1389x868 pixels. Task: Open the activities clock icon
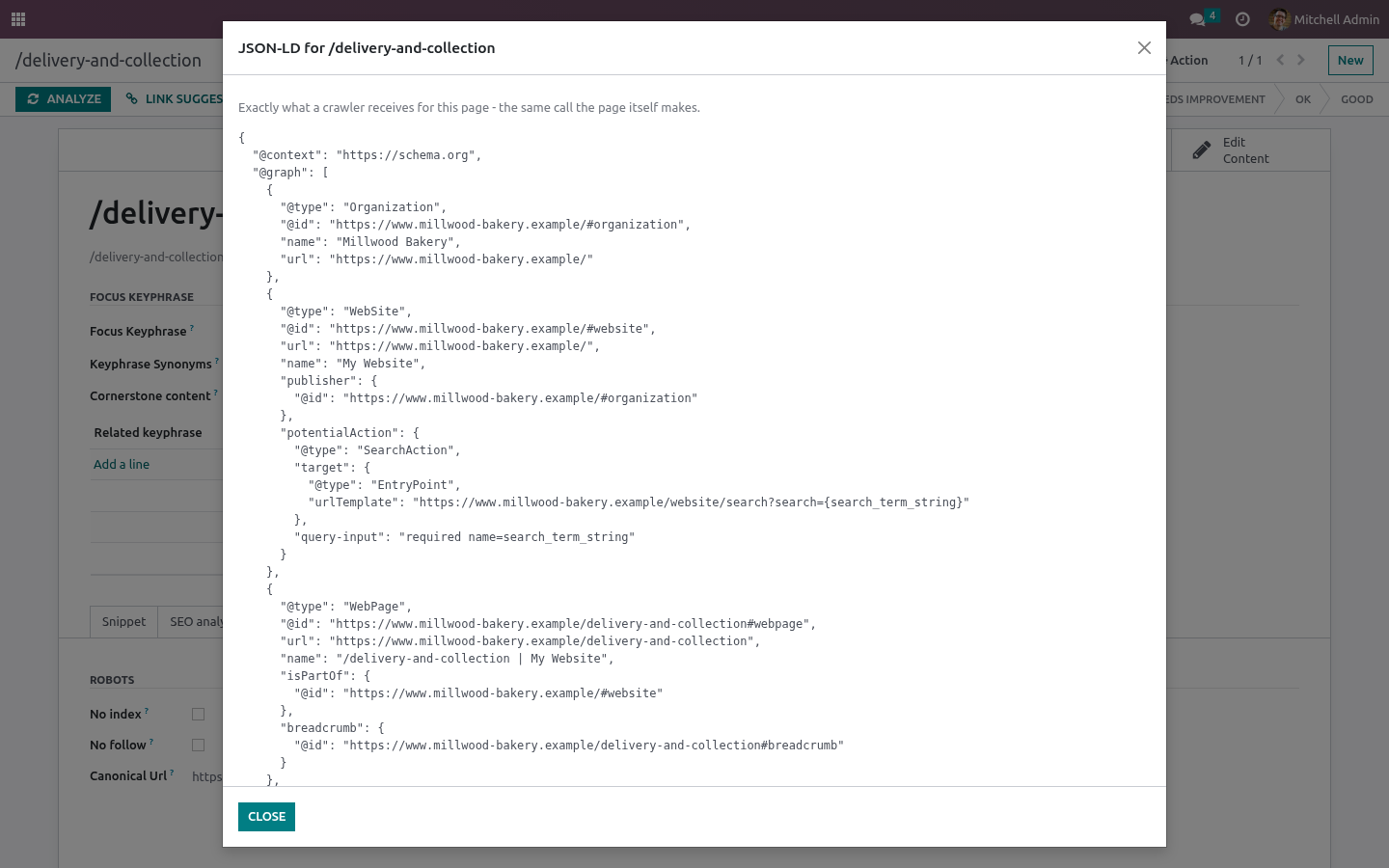pos(1242,19)
